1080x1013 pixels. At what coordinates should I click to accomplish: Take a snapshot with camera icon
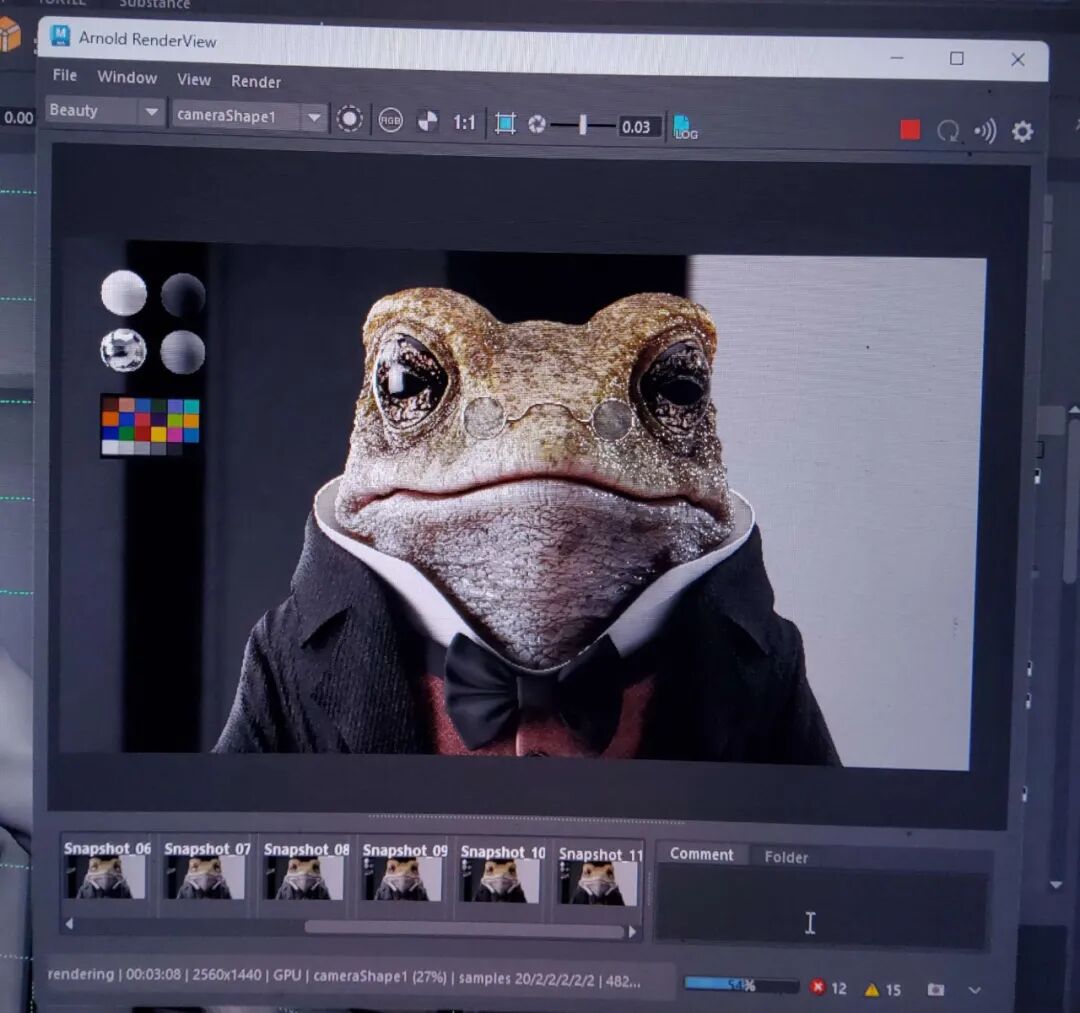pos(935,990)
